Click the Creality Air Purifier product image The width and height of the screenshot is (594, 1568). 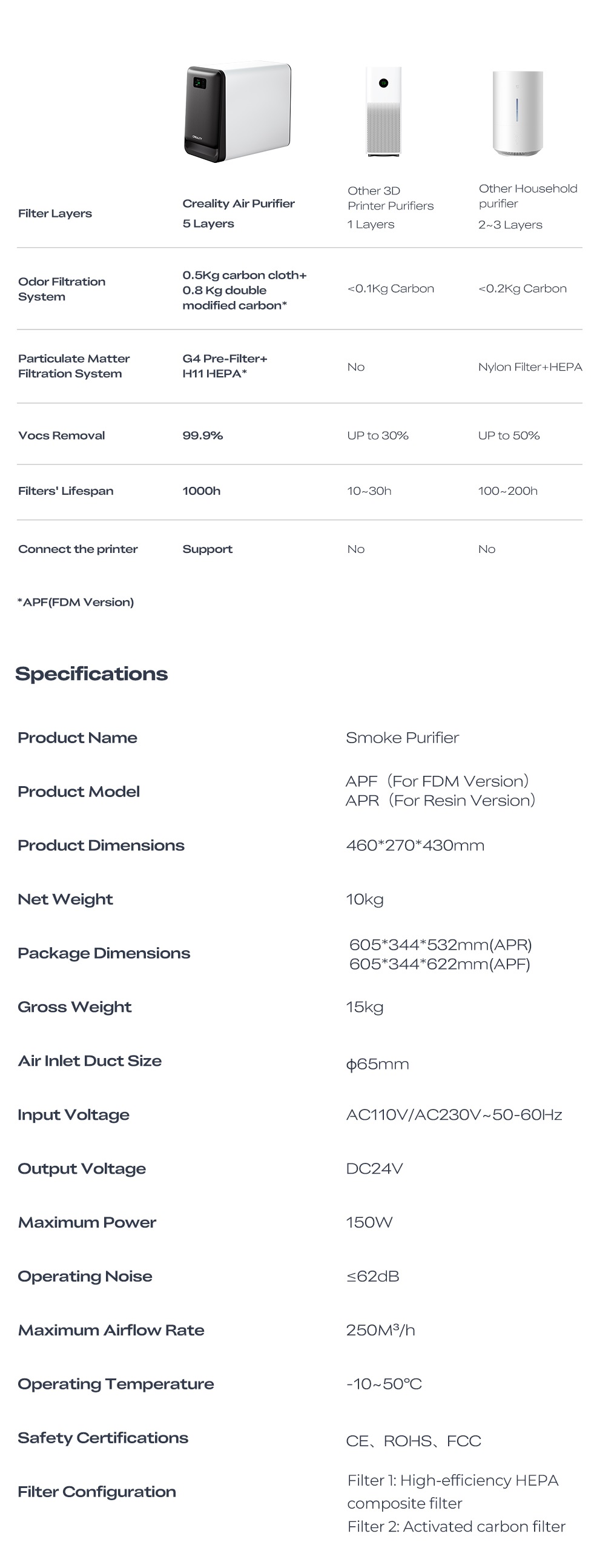pos(237,113)
